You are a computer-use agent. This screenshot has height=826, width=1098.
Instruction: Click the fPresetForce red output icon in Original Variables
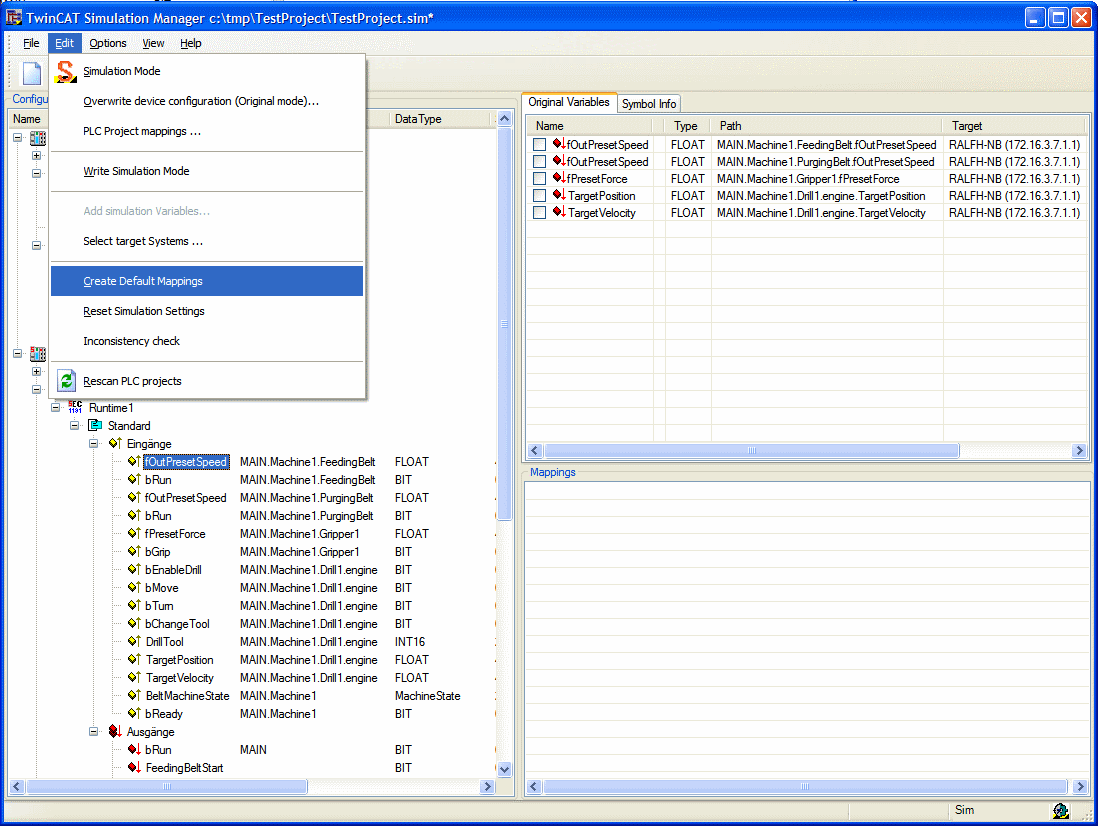click(559, 178)
